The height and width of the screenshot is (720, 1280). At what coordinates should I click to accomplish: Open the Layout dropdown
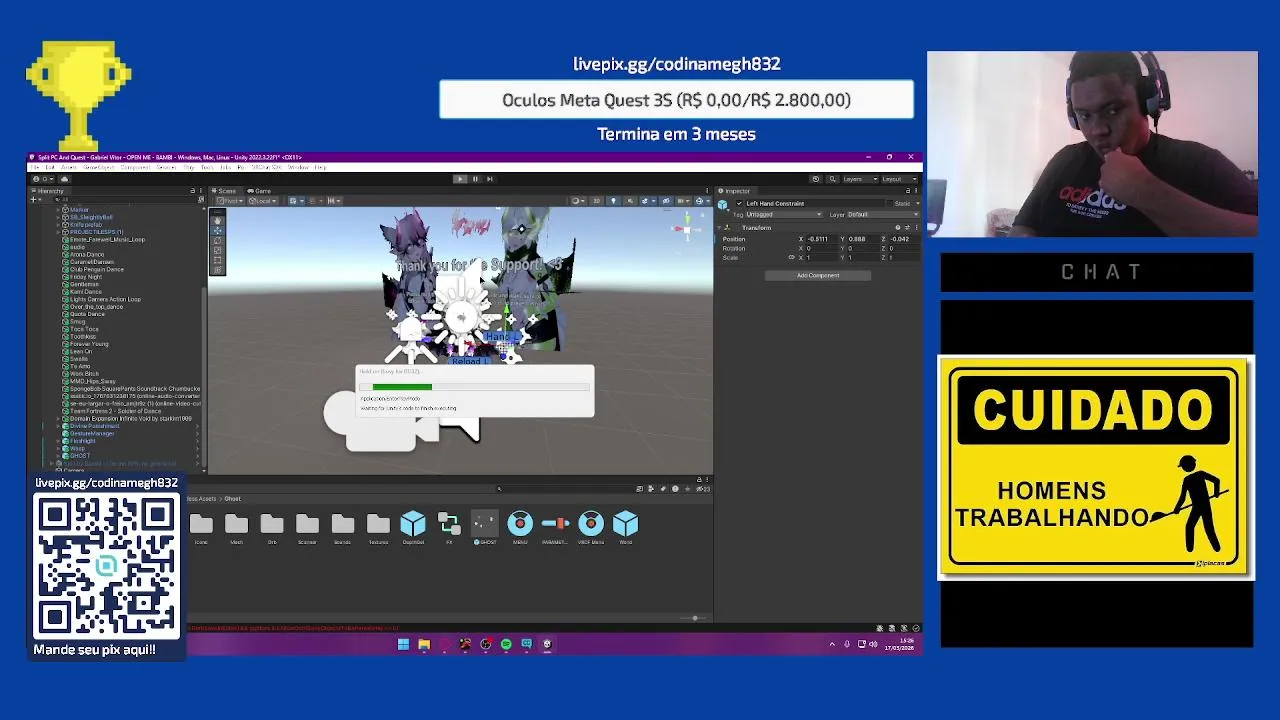[899, 179]
